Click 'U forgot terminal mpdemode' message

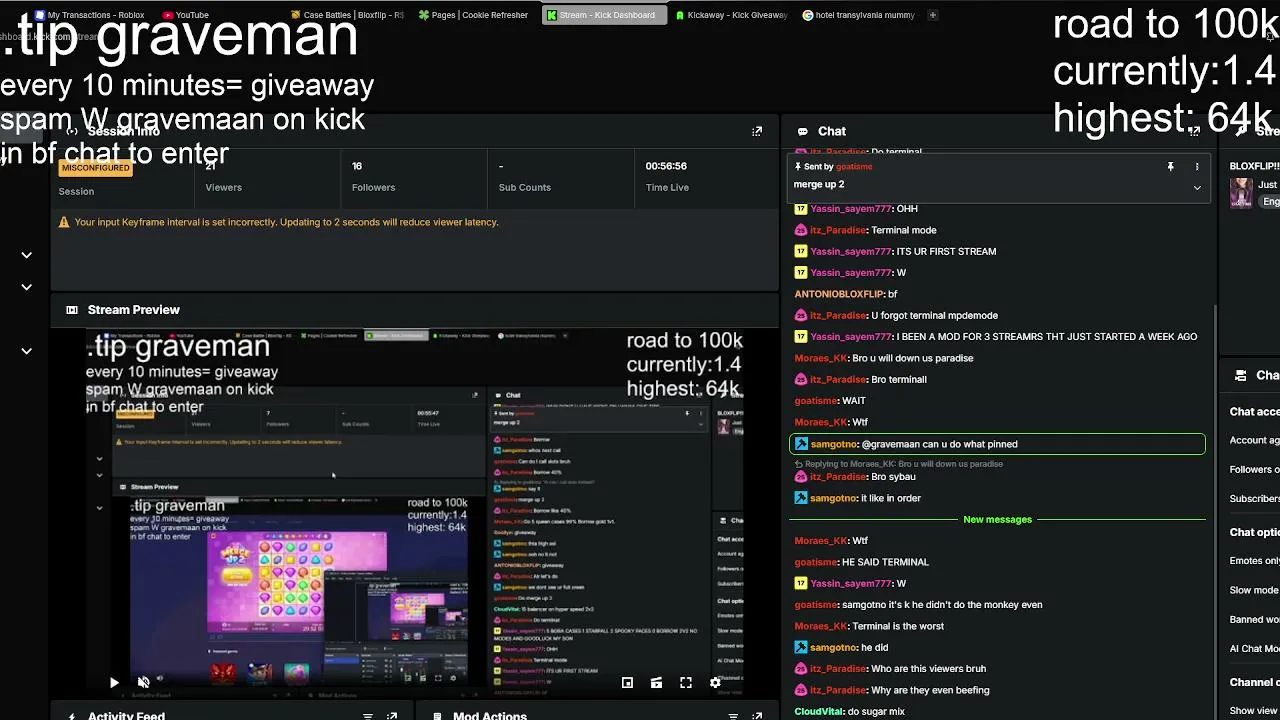tap(935, 316)
